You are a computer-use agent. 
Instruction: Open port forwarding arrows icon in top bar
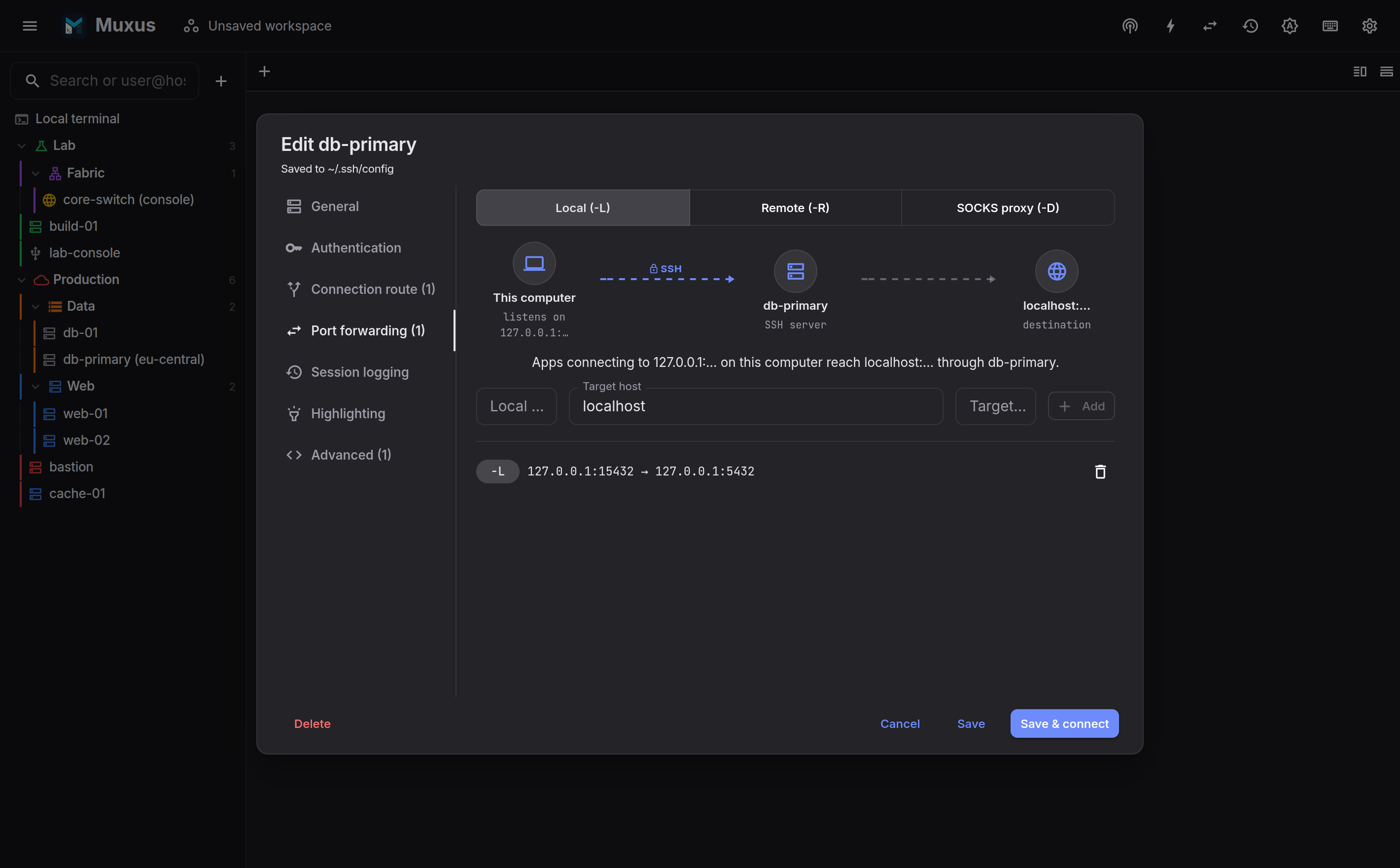tap(1210, 26)
